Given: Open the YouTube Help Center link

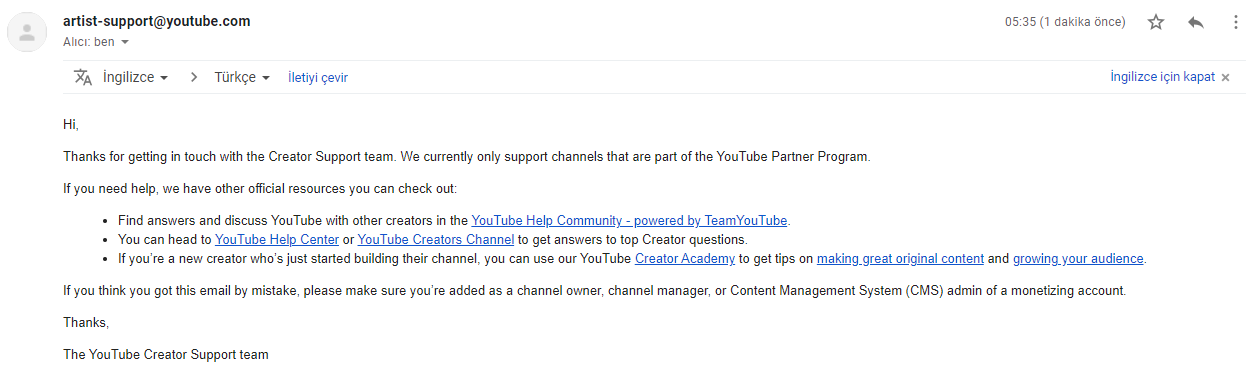Looking at the screenshot, I should (277, 239).
